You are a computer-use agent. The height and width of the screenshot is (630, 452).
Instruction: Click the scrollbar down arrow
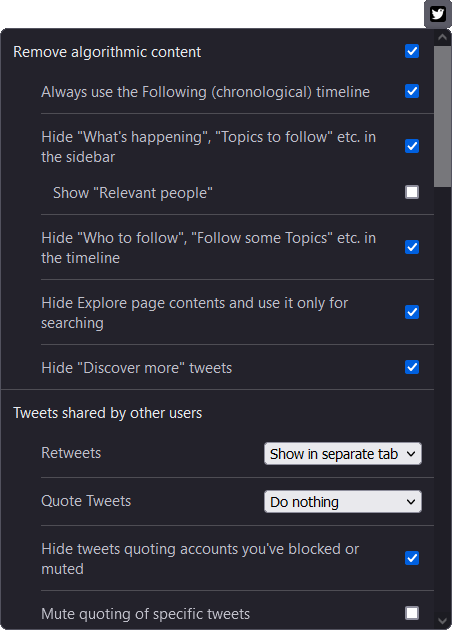[x=443, y=621]
